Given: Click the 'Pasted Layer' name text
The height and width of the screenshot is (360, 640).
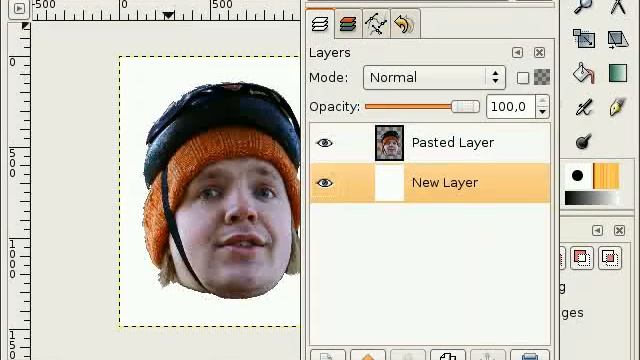Looking at the screenshot, I should pos(453,143).
